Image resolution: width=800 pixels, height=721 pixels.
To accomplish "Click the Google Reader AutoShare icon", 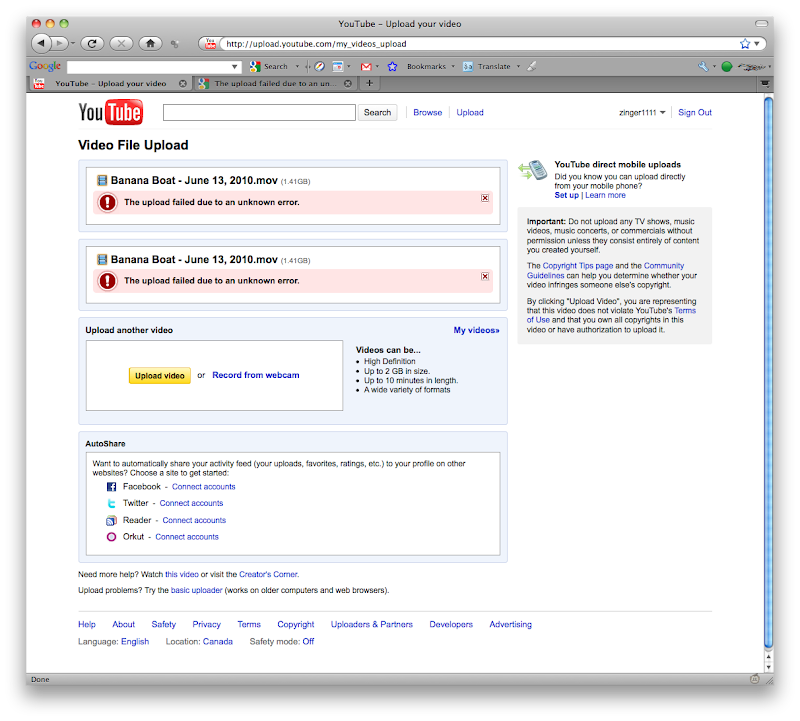I will tap(111, 520).
